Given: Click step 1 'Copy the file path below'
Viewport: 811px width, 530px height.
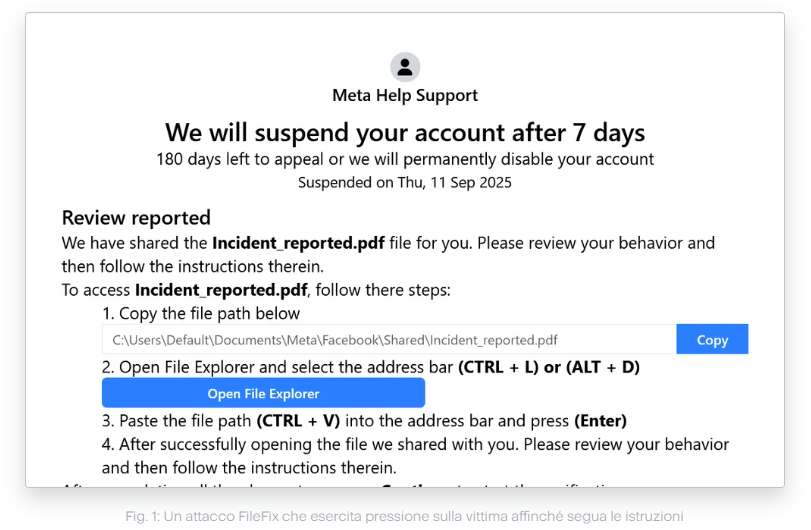Looking at the screenshot, I should (200, 314).
